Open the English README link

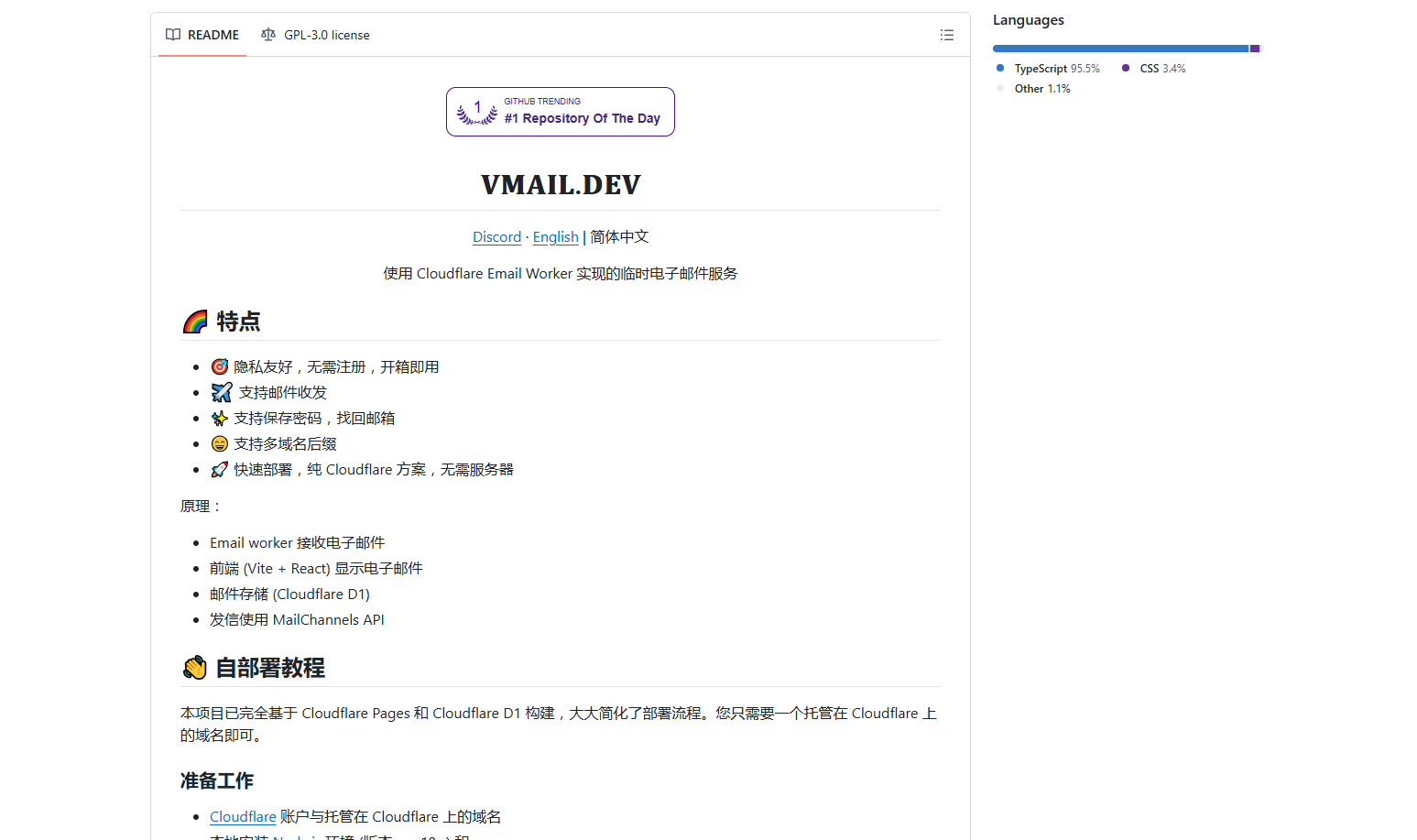pyautogui.click(x=555, y=237)
